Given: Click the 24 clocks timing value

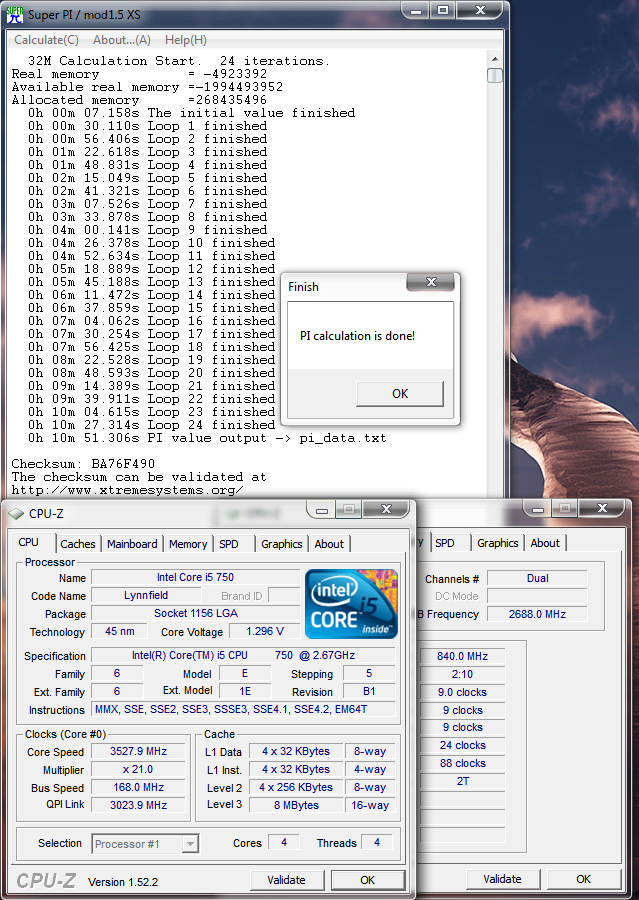Looking at the screenshot, I should coord(462,745).
